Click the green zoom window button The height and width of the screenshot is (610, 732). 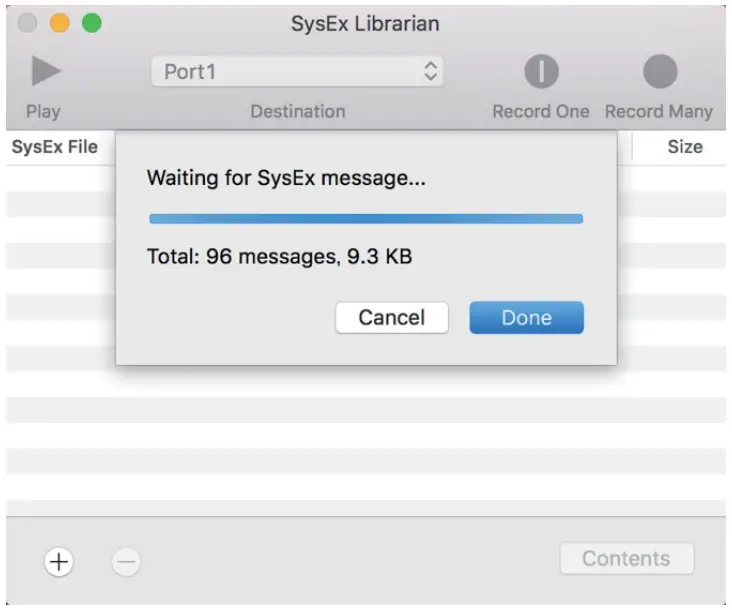92,23
